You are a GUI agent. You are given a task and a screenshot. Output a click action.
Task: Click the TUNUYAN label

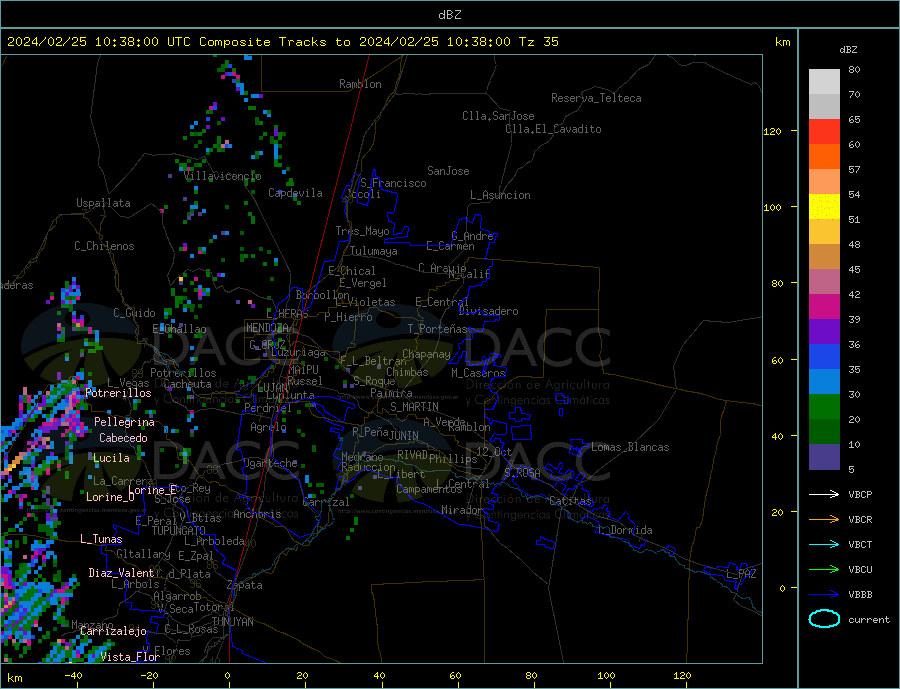[x=232, y=622]
